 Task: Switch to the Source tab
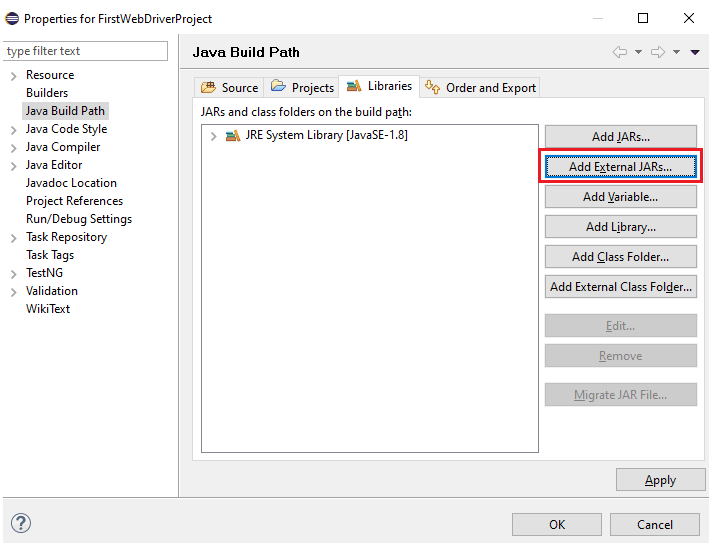click(x=230, y=88)
